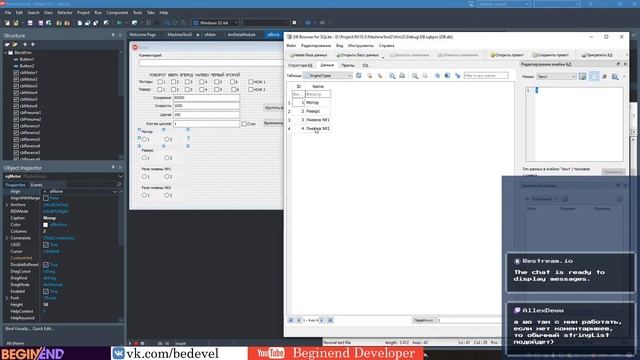Image resolution: width=640 pixels, height=360 pixels.
Task: Click the move-up arrow icon in Structure panel toolbar
Action: click(25, 44)
